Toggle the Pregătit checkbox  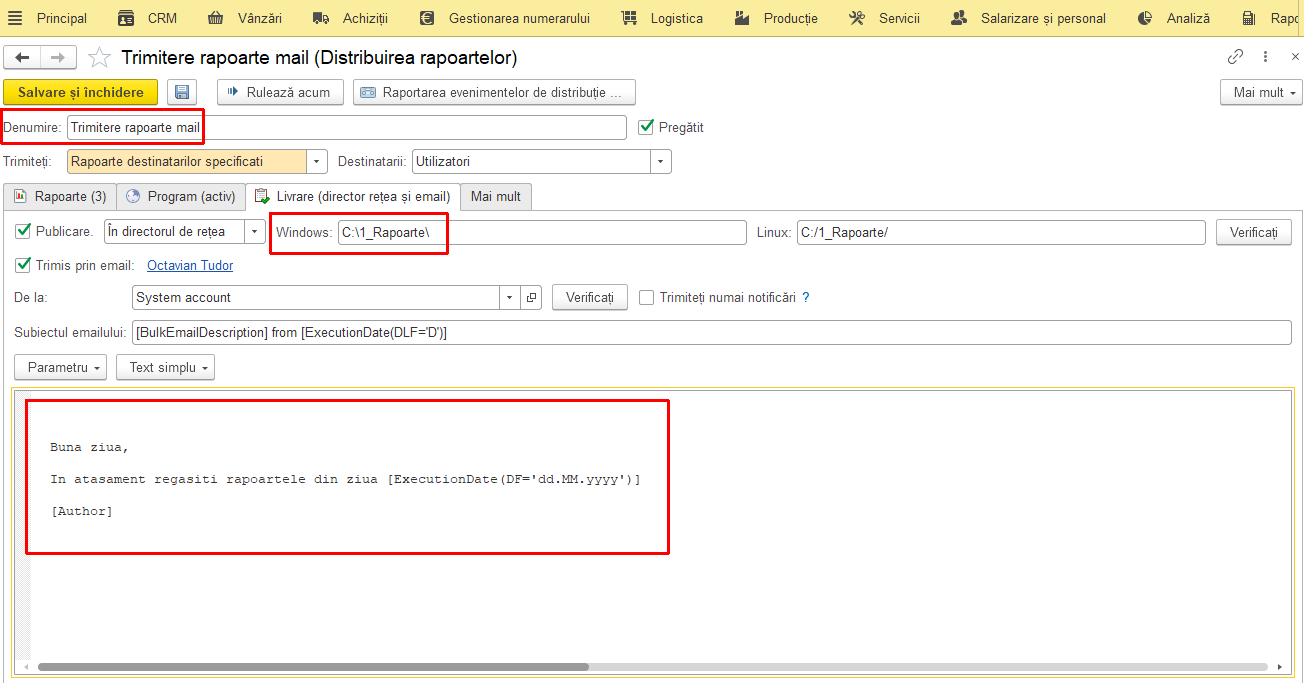point(646,127)
